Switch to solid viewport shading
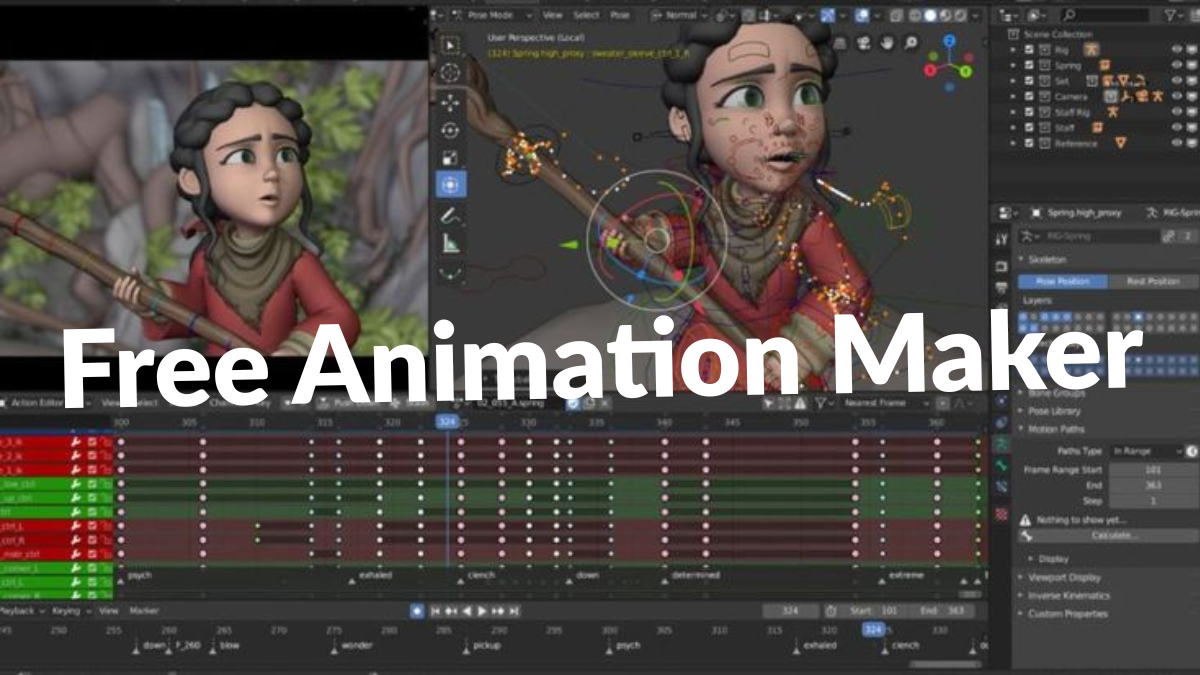This screenshot has height=675, width=1200. pyautogui.click(x=930, y=15)
